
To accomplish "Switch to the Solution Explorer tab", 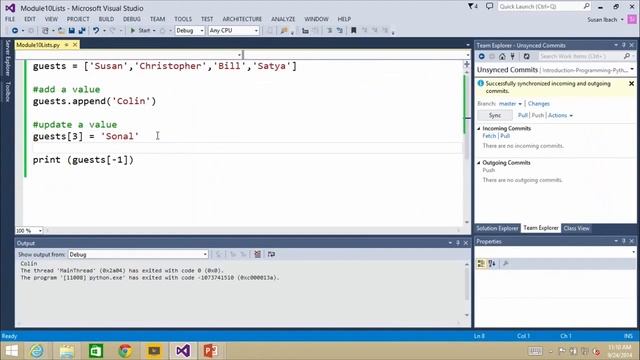I will pyautogui.click(x=497, y=228).
